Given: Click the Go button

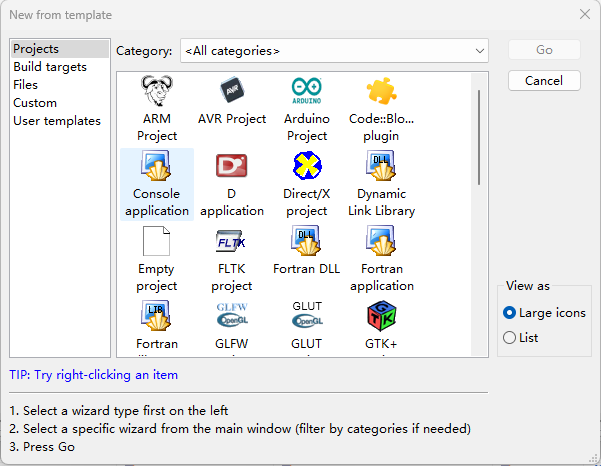Looking at the screenshot, I should [x=544, y=50].
